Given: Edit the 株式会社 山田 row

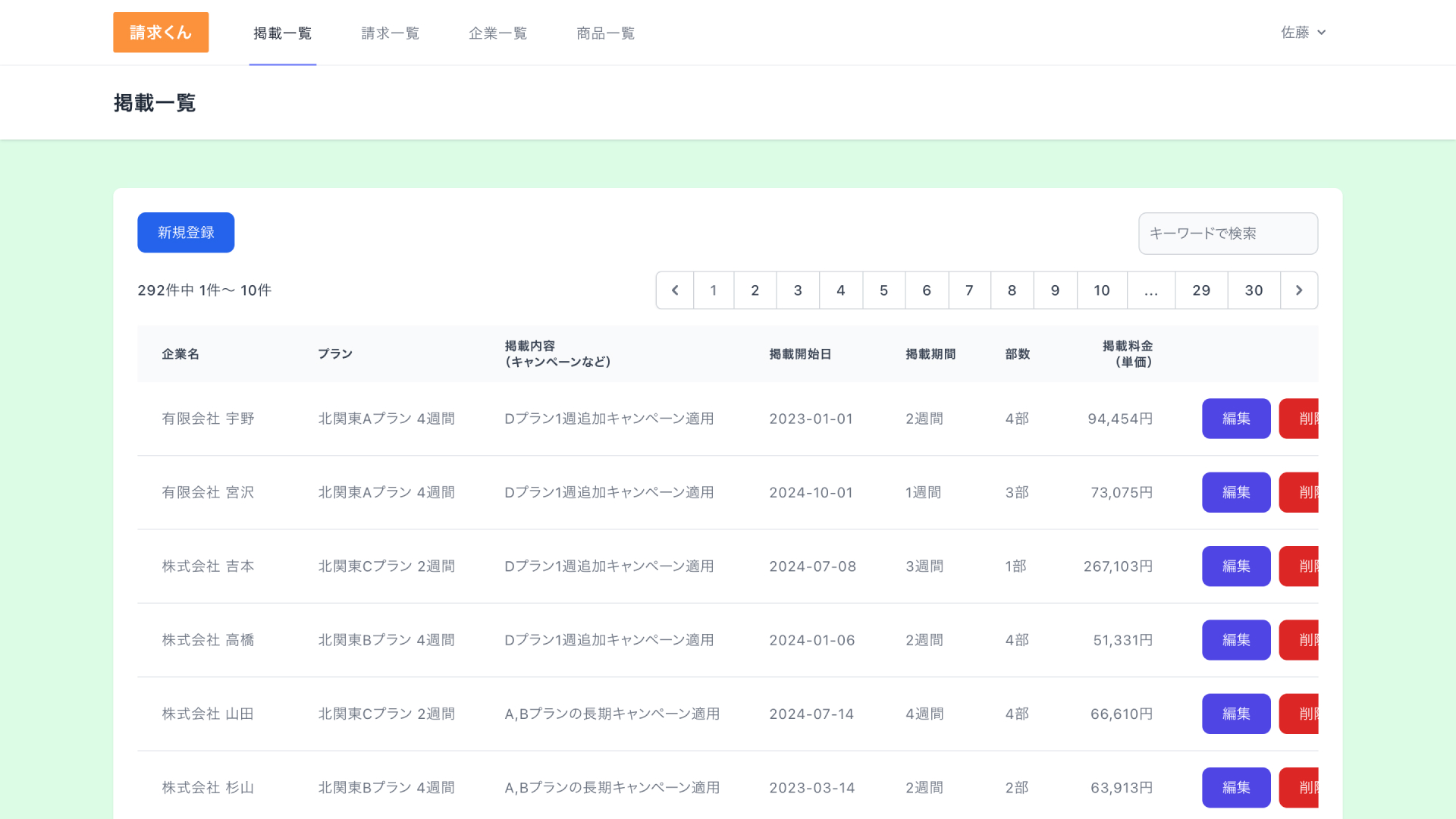Looking at the screenshot, I should click(x=1236, y=714).
